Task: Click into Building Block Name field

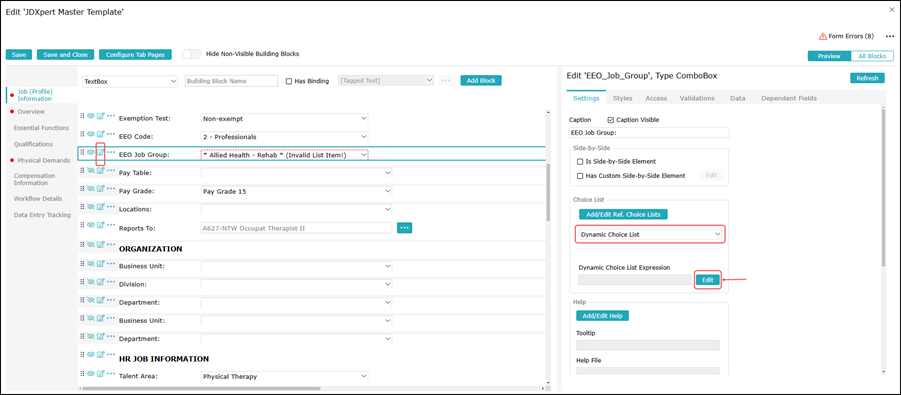Action: click(231, 82)
